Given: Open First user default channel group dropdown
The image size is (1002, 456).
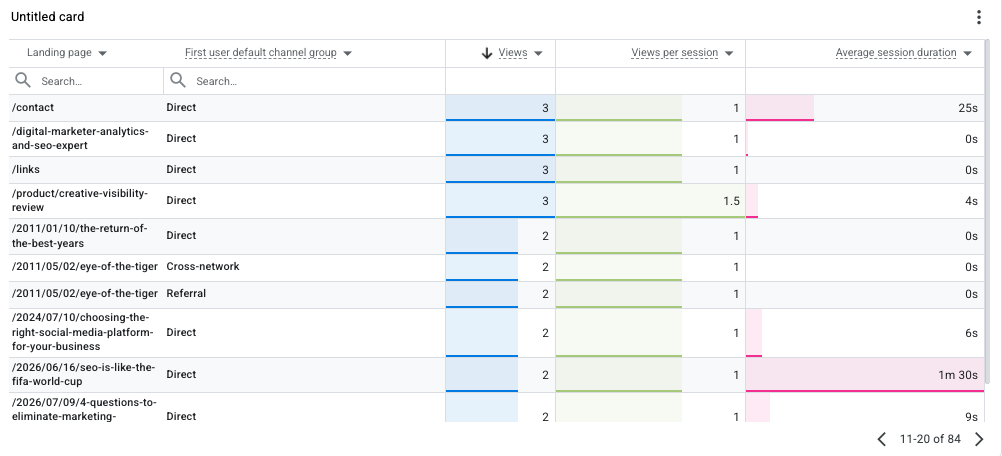Looking at the screenshot, I should 348,53.
